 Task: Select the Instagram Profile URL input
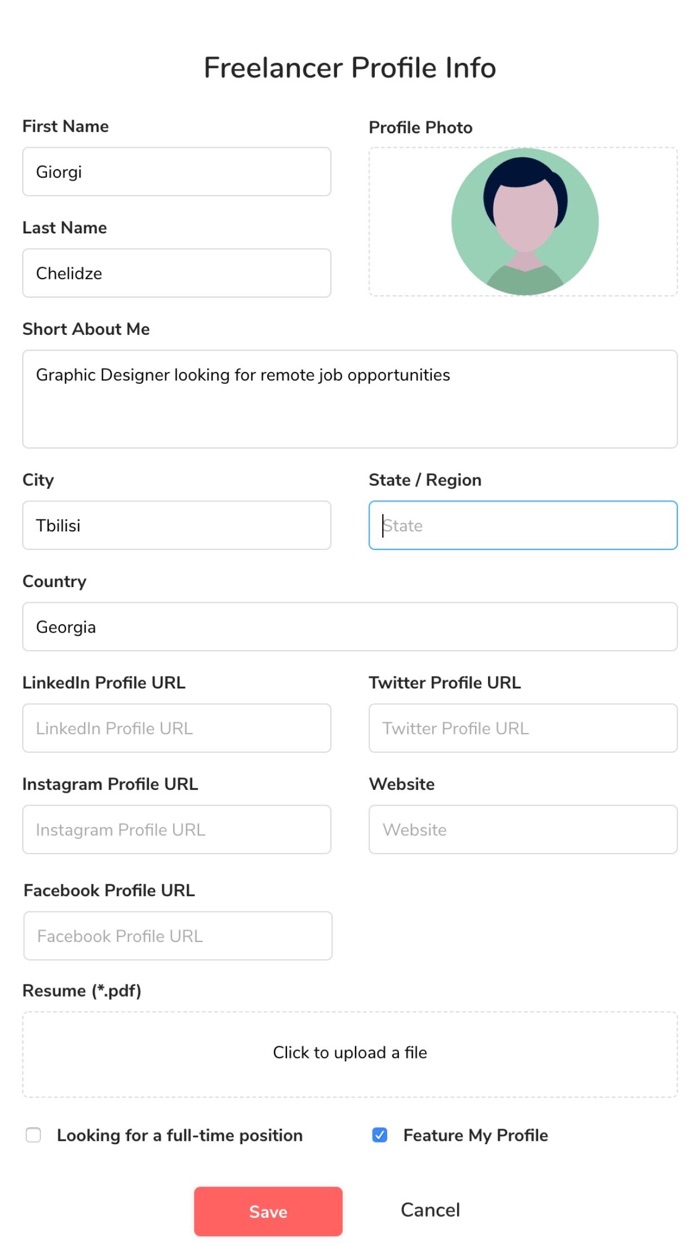[176, 829]
